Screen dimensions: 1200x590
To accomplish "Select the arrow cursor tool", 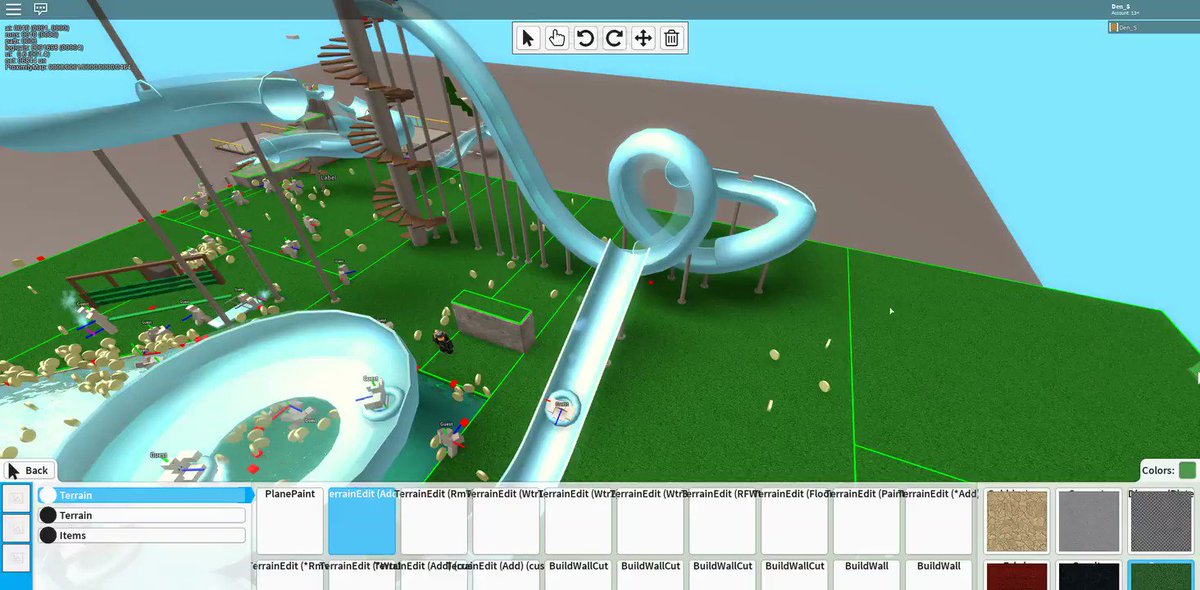I will point(528,38).
